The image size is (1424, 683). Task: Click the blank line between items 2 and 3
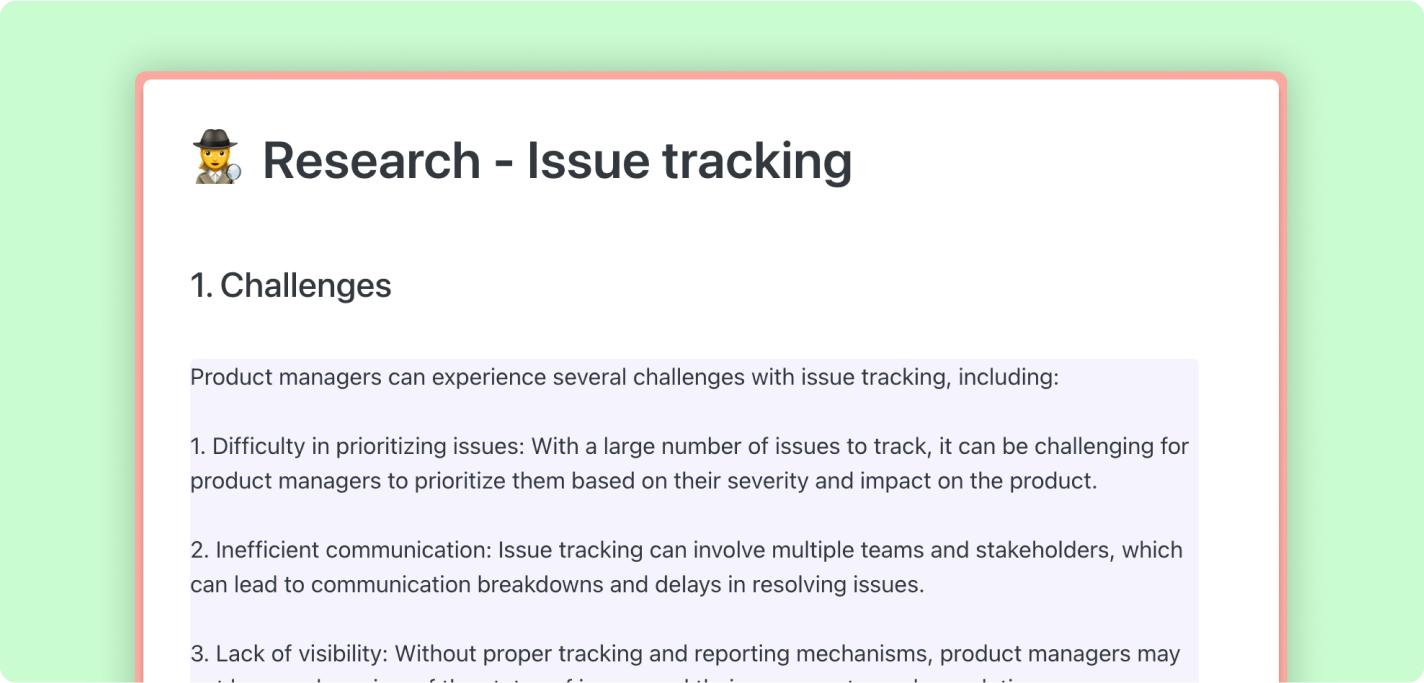pyautogui.click(x=600, y=619)
